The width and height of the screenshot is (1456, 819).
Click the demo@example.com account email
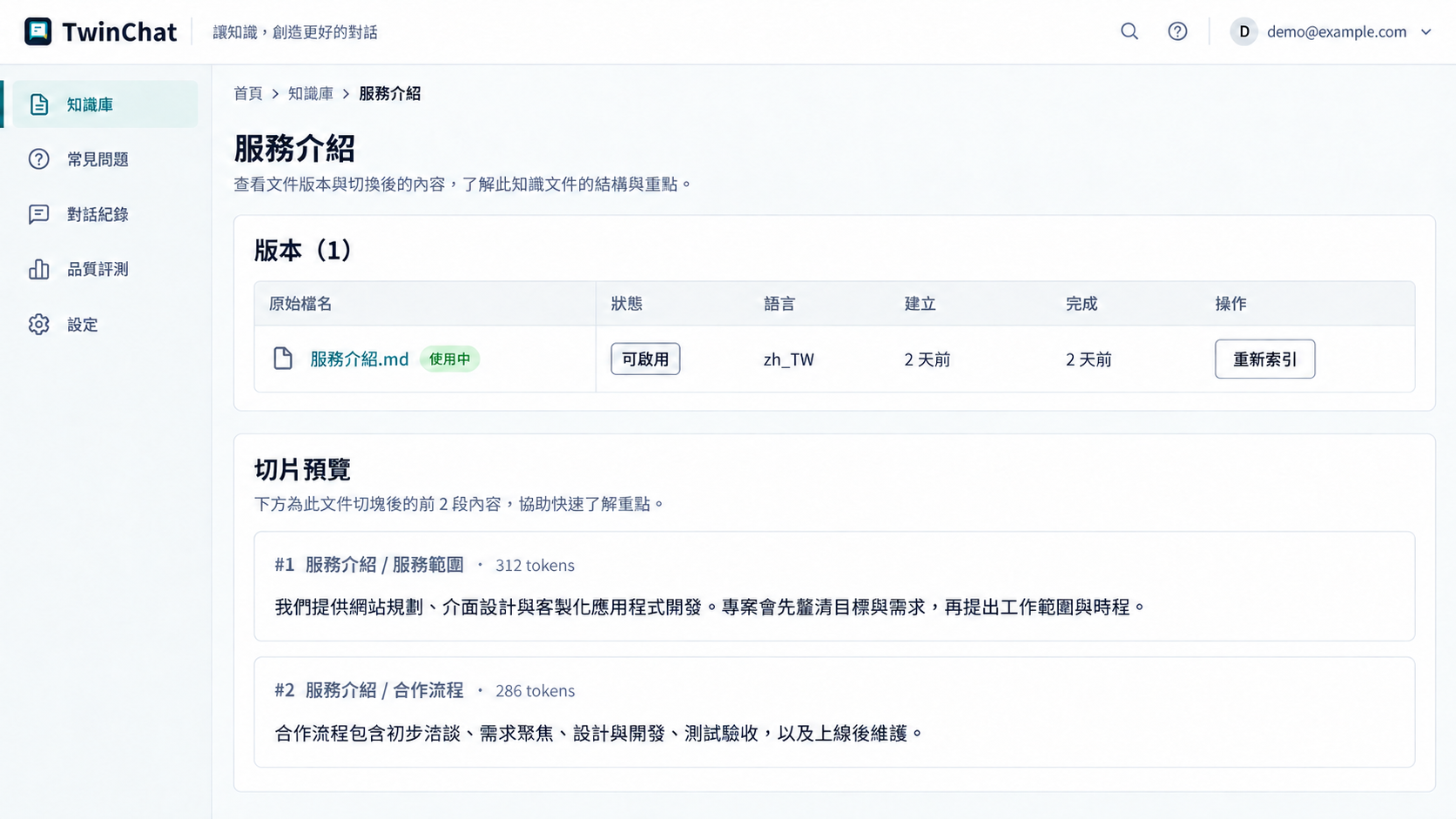pyautogui.click(x=1337, y=32)
